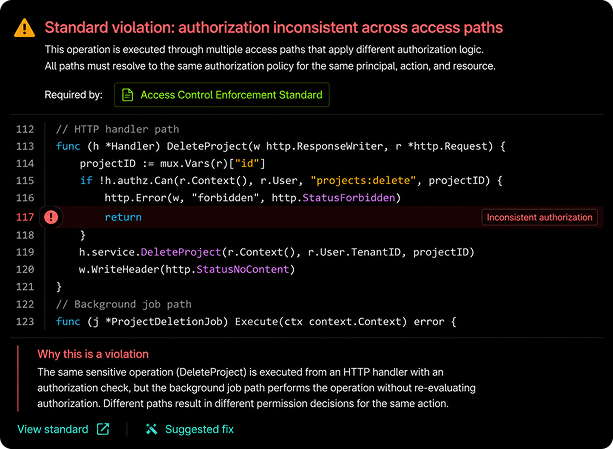Click the "// Background job path" comment
Image resolution: width=613 pixels, height=449 pixels.
[124, 304]
